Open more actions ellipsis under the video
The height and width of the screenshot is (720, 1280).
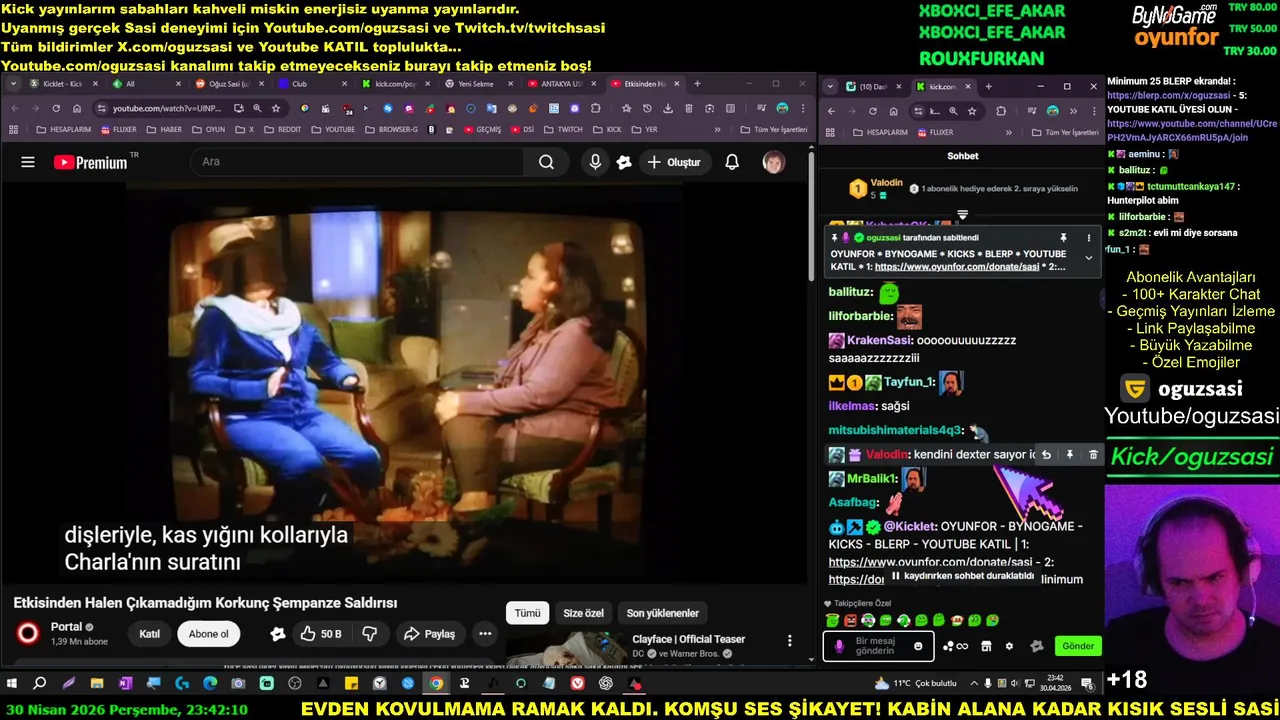pos(485,634)
